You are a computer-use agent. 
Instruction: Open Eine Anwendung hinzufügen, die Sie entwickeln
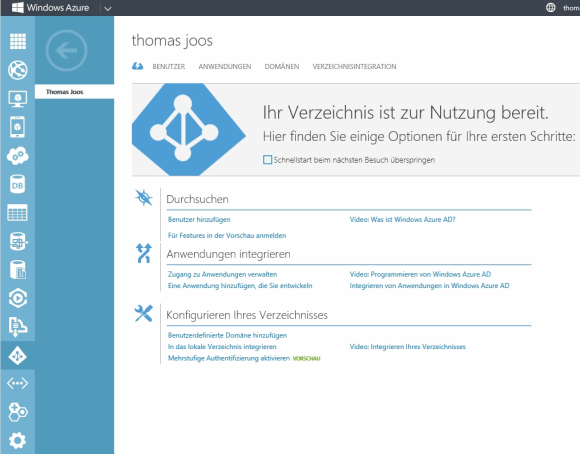240,286
